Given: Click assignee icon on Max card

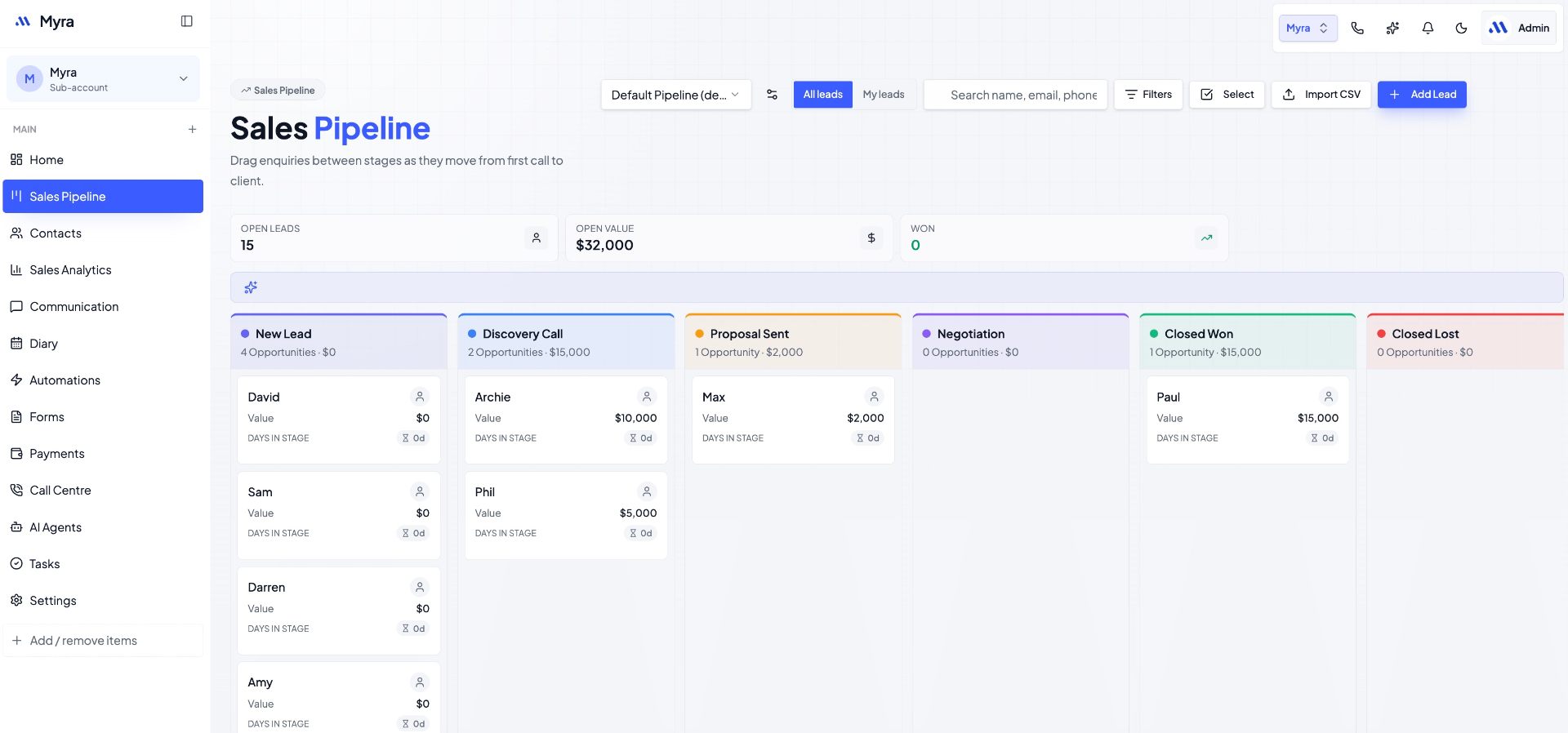Looking at the screenshot, I should pyautogui.click(x=875, y=397).
